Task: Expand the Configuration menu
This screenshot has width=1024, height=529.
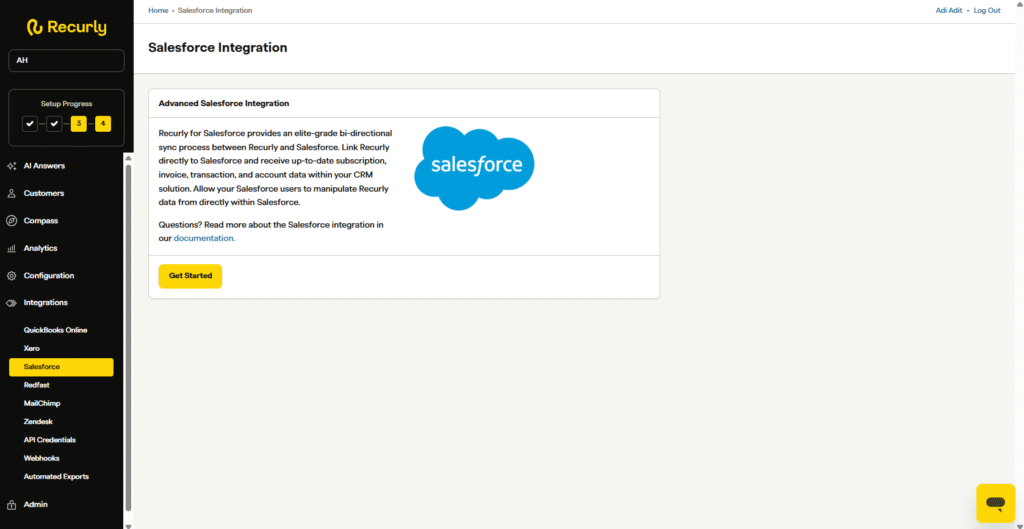Action: [49, 276]
